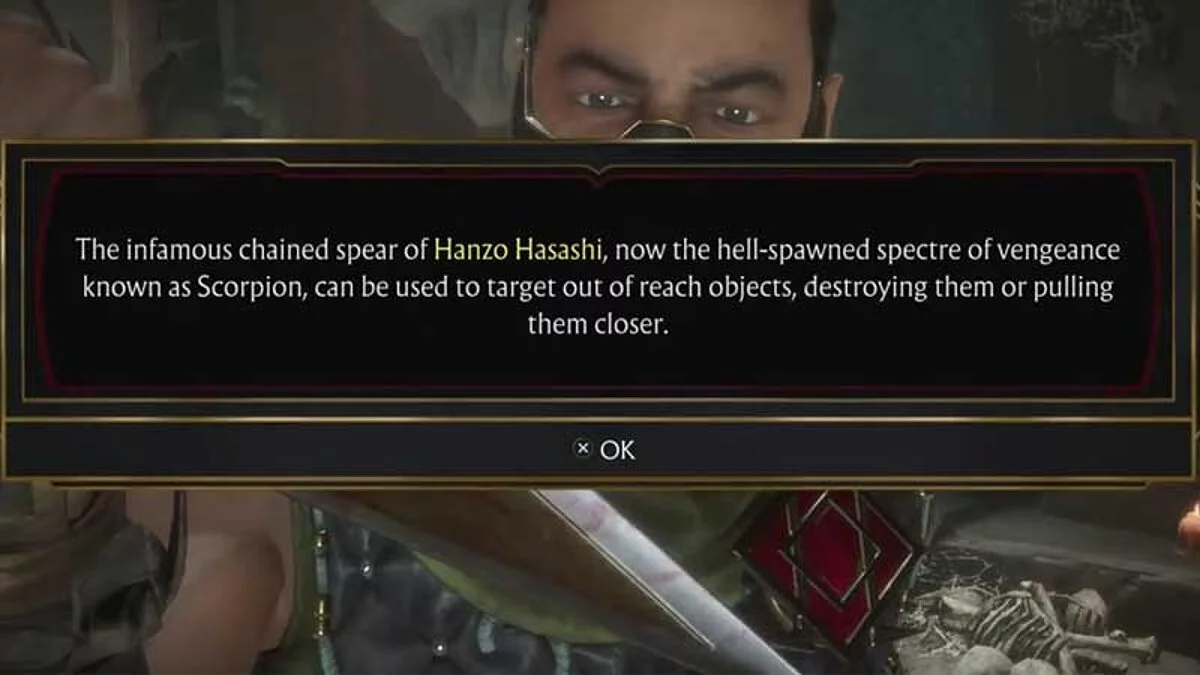Click the final line 'them closer.'
The image size is (1200, 675).
[x=597, y=325]
